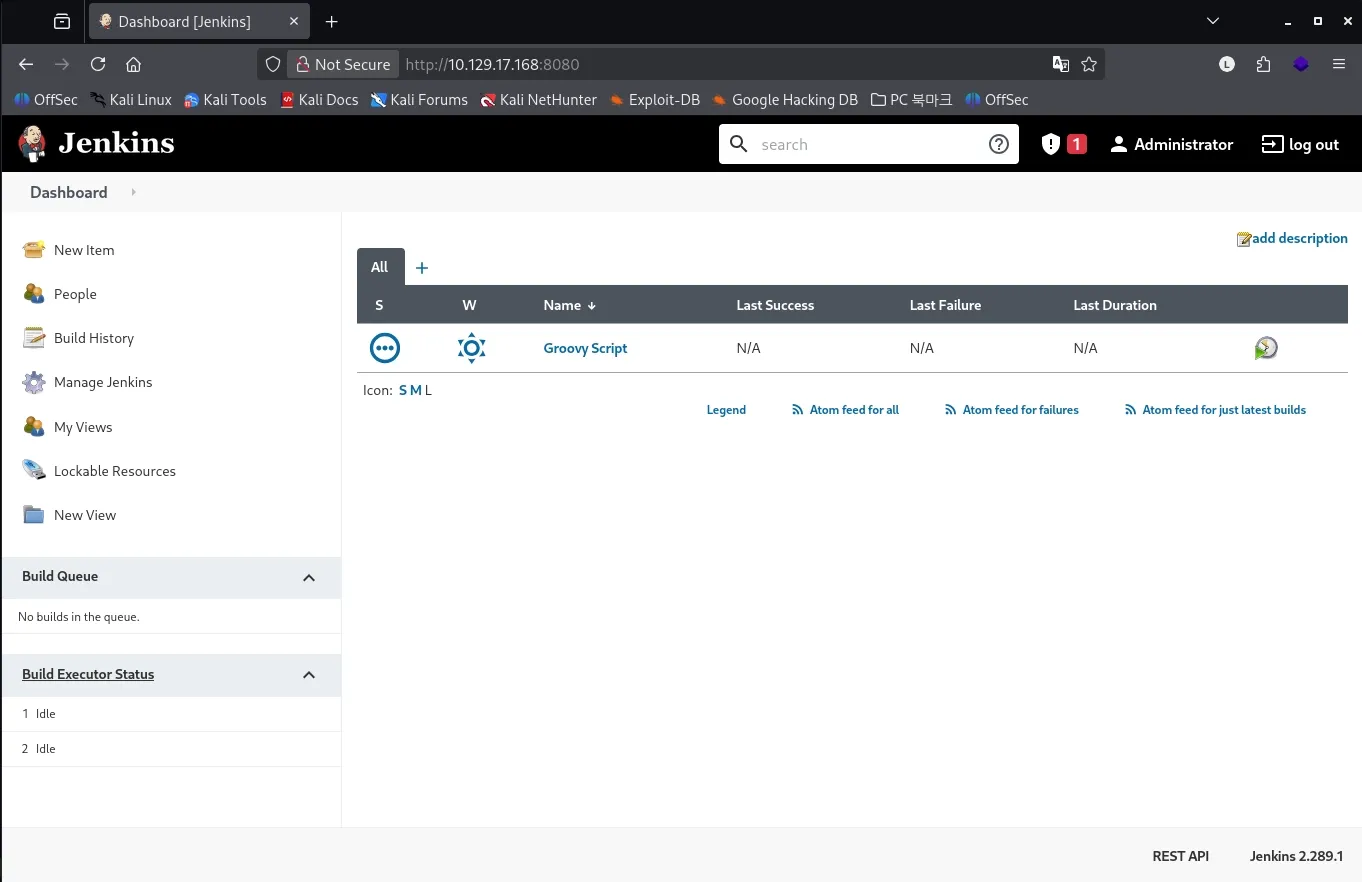Open the Legend link
Screen dimensions: 1362x882
726,410
